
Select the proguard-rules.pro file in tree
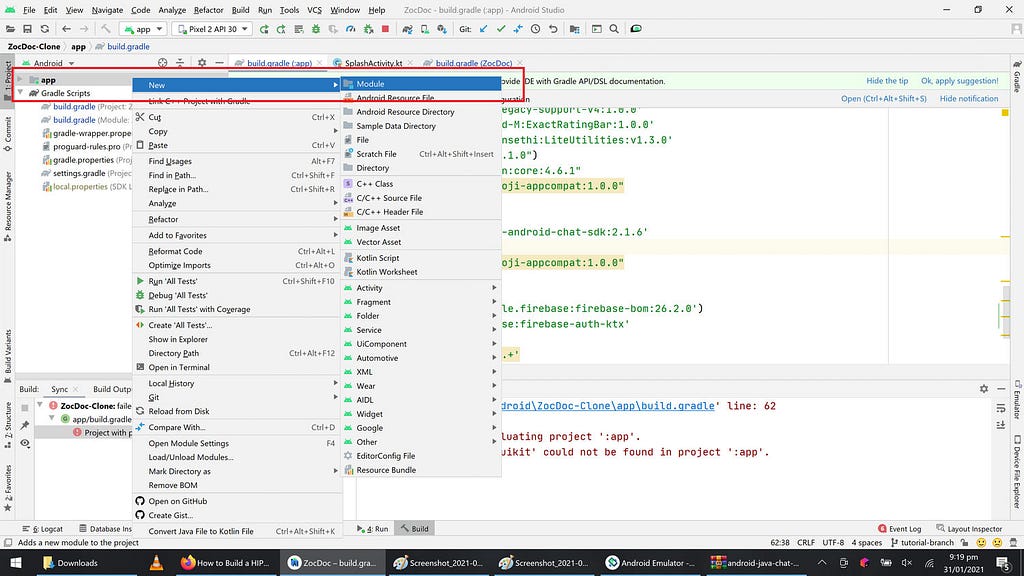(x=86, y=147)
